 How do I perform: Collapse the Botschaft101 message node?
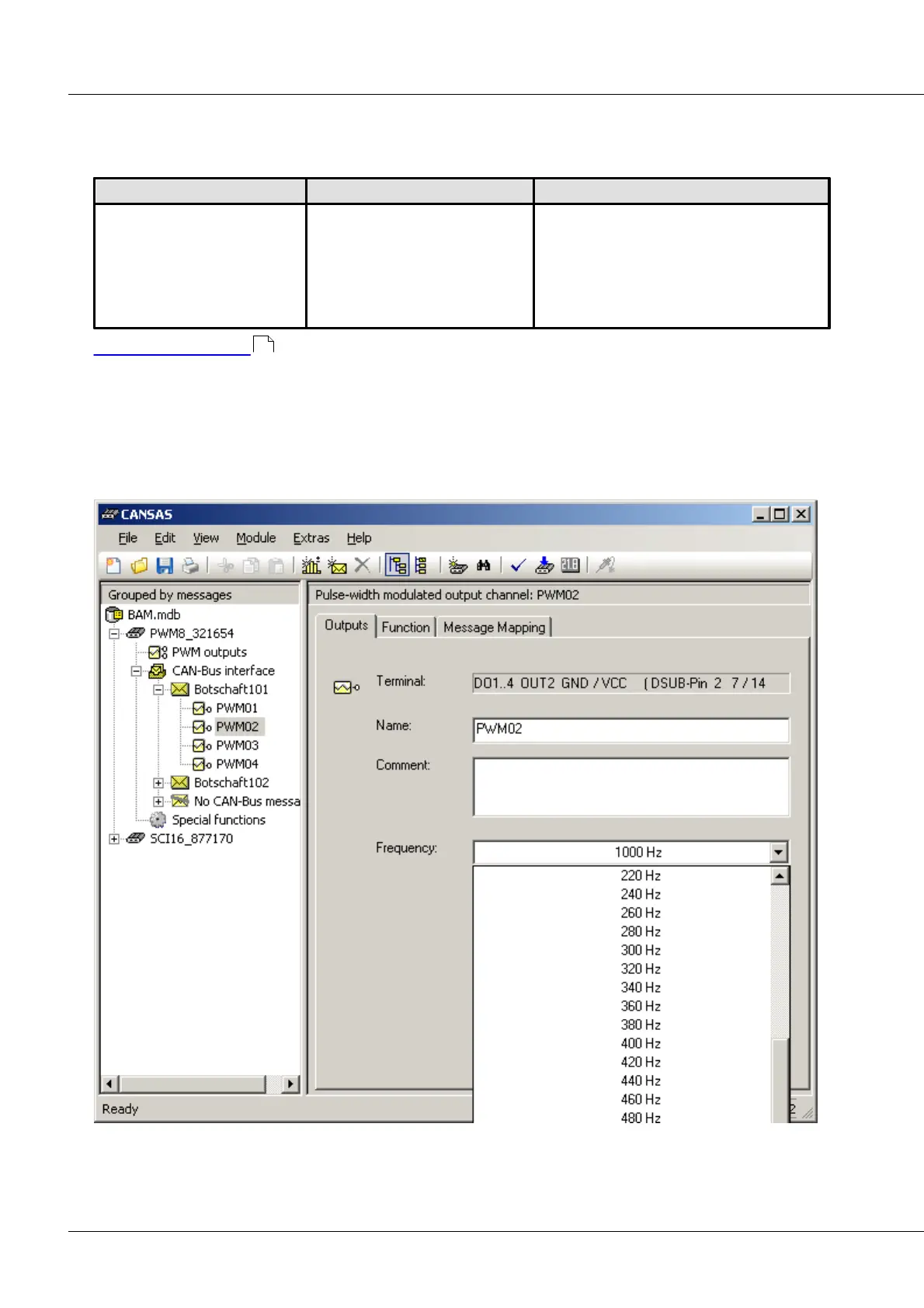click(158, 689)
